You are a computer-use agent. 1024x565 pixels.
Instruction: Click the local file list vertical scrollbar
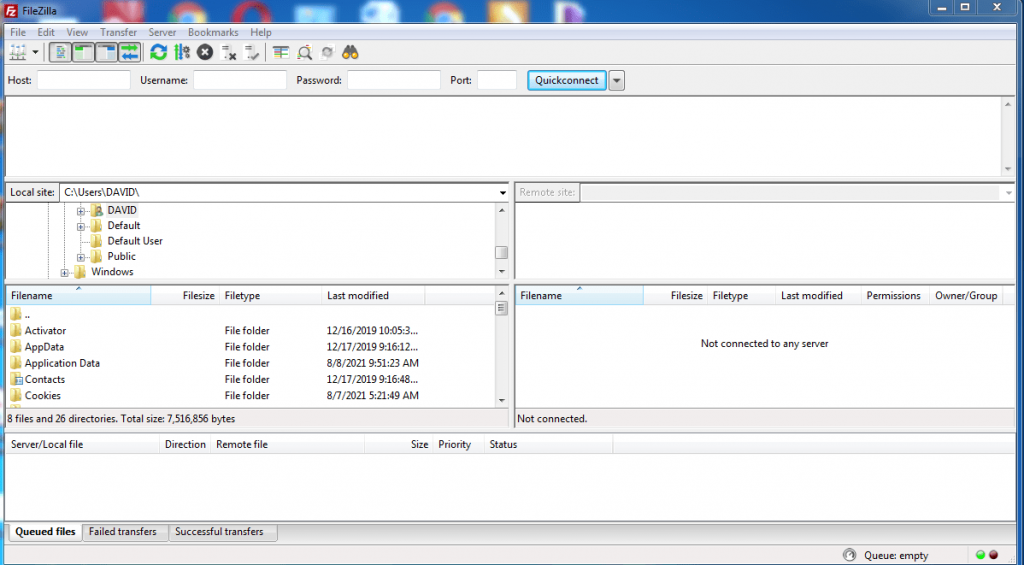(x=502, y=350)
